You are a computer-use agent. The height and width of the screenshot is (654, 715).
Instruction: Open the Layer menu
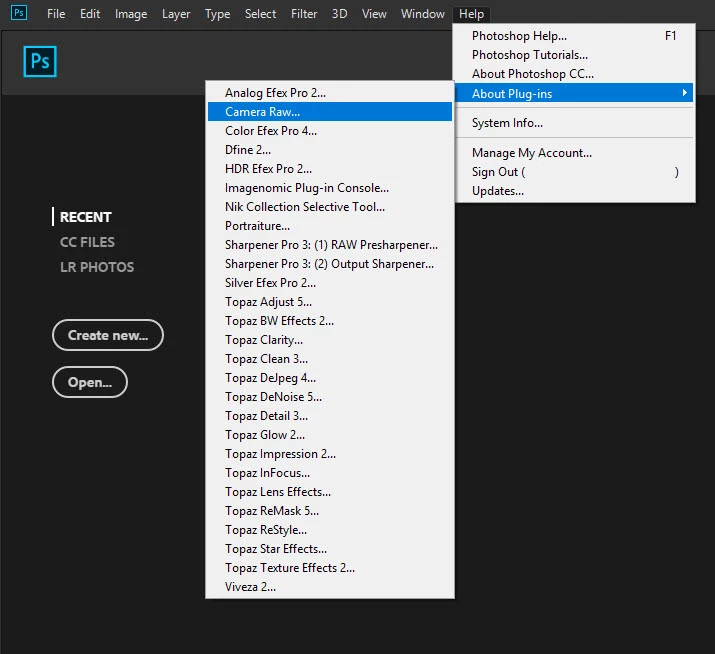click(176, 14)
